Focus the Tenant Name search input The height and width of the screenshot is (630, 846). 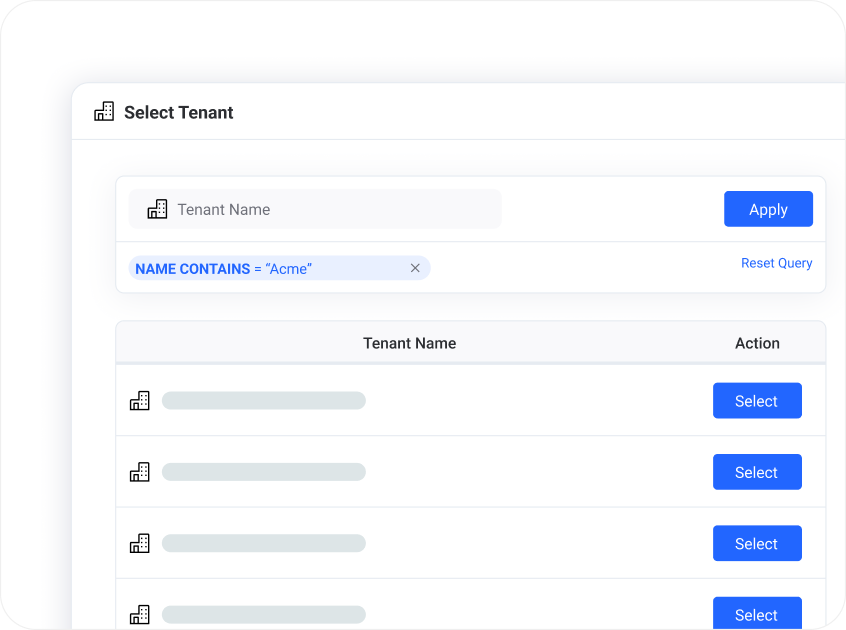[x=315, y=209]
